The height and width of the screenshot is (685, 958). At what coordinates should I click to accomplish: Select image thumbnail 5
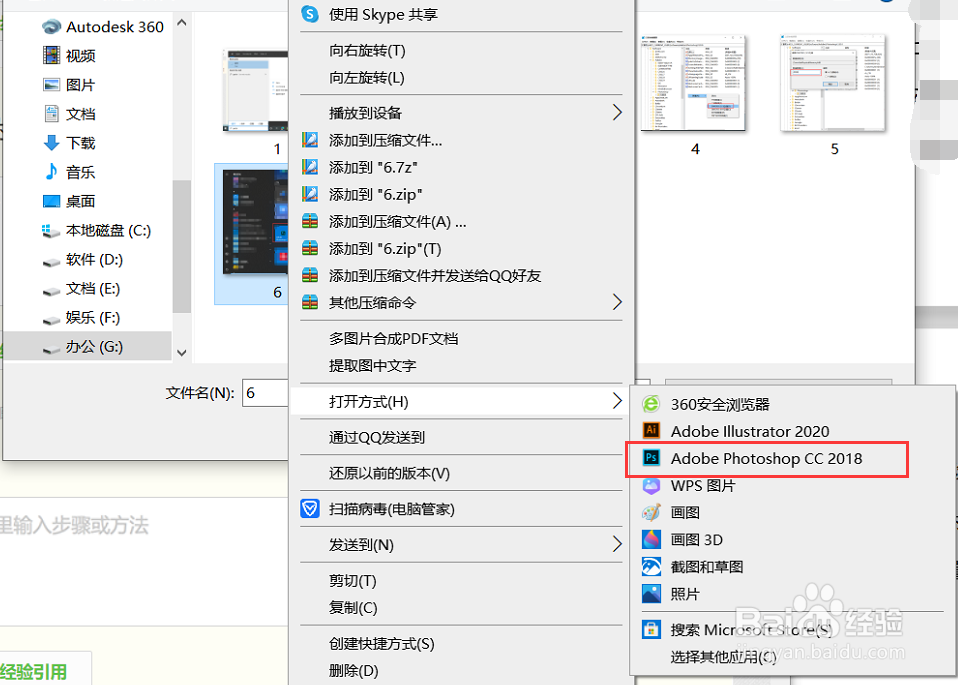pos(833,83)
